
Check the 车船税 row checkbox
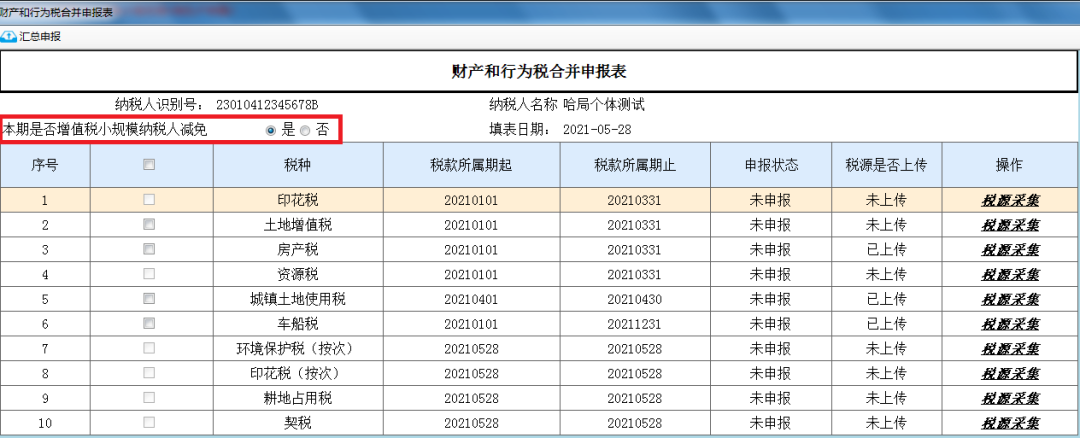coord(149,323)
